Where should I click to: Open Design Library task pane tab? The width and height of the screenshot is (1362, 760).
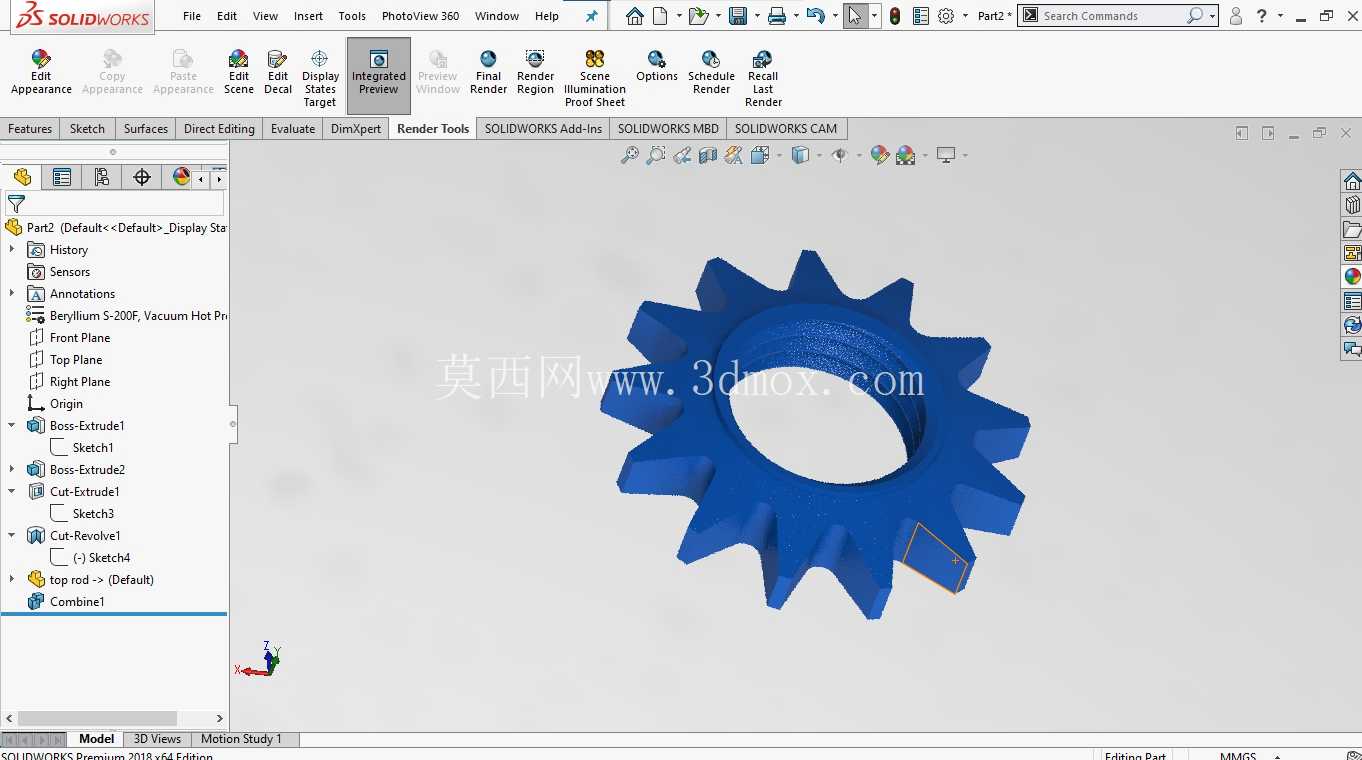1352,205
